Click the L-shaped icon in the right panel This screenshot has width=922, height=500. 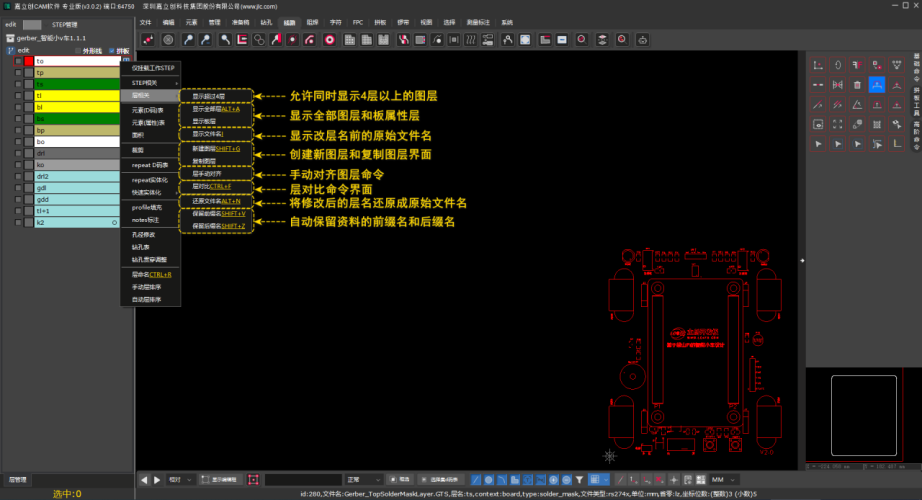pyautogui.click(x=897, y=144)
